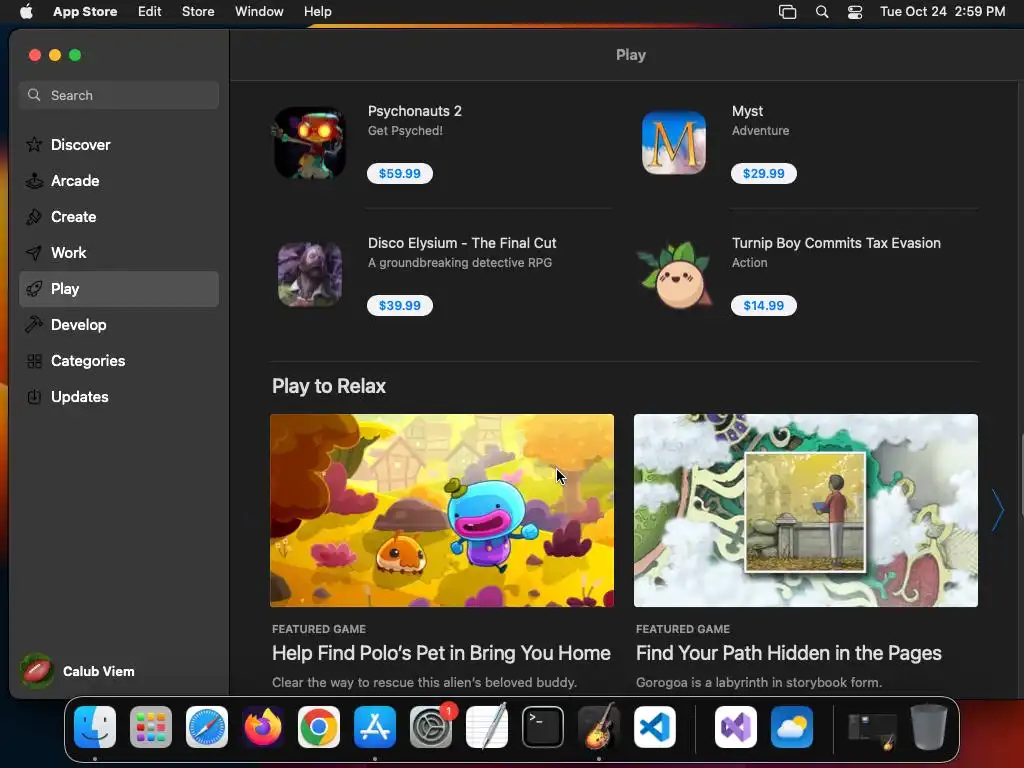
Task: Launch Safari from the Dock
Action: (x=207, y=727)
